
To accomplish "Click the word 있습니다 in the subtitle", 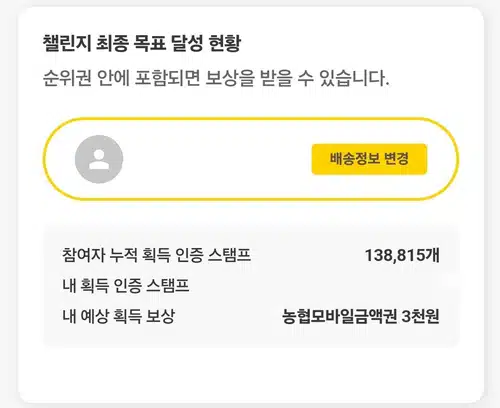I will (354, 78).
